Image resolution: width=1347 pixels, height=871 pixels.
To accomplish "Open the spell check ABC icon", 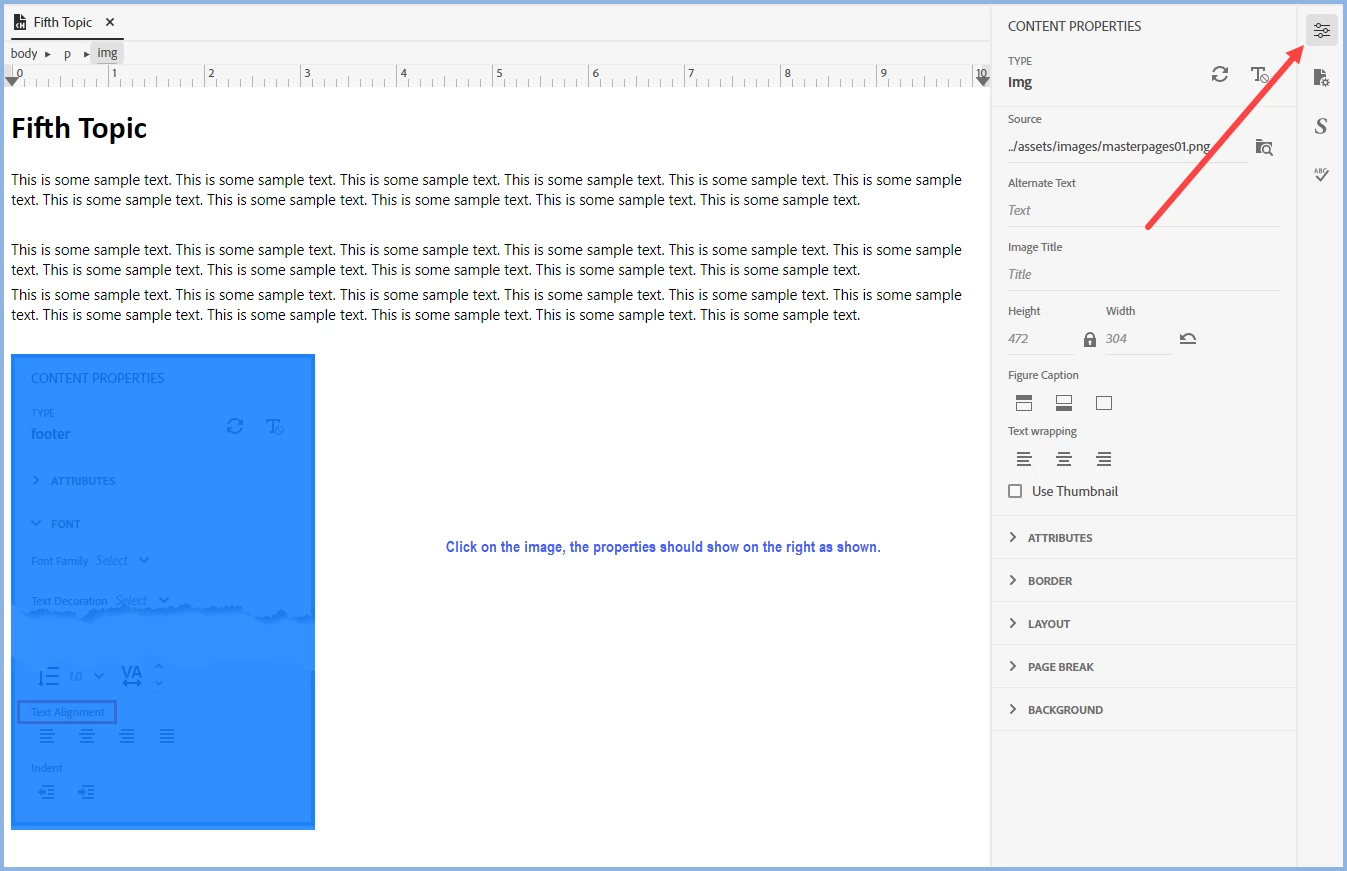I will [1321, 174].
